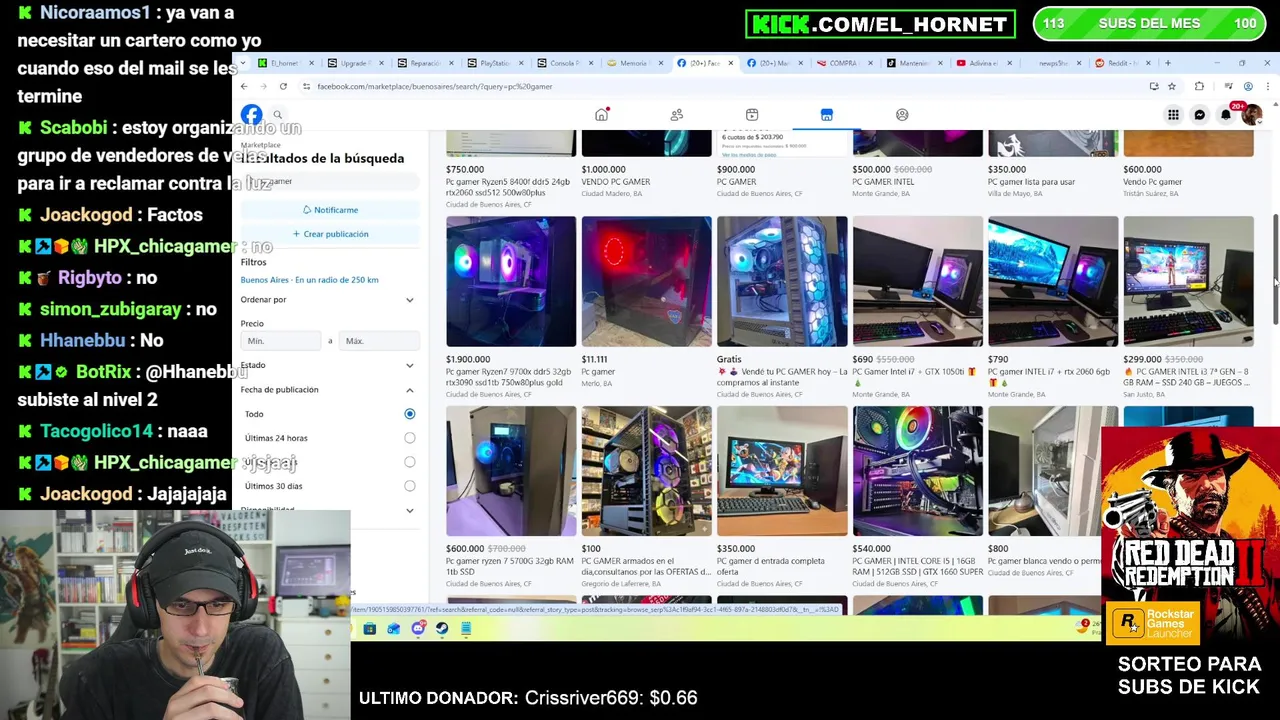Open Steam icon in the taskbar
Image resolution: width=1280 pixels, height=720 pixels.
pyautogui.click(x=442, y=628)
